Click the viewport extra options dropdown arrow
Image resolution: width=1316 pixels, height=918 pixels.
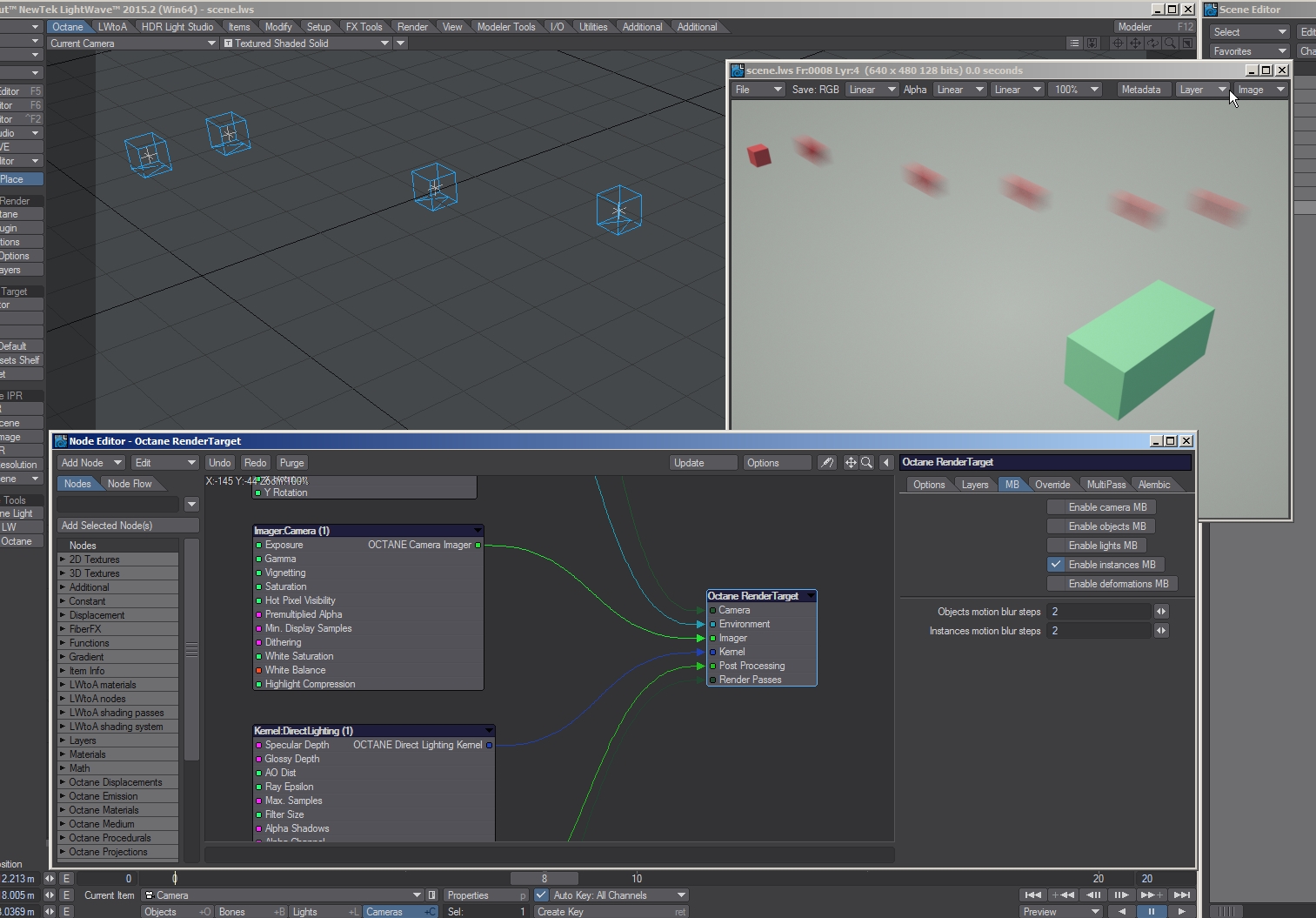pyautogui.click(x=401, y=44)
